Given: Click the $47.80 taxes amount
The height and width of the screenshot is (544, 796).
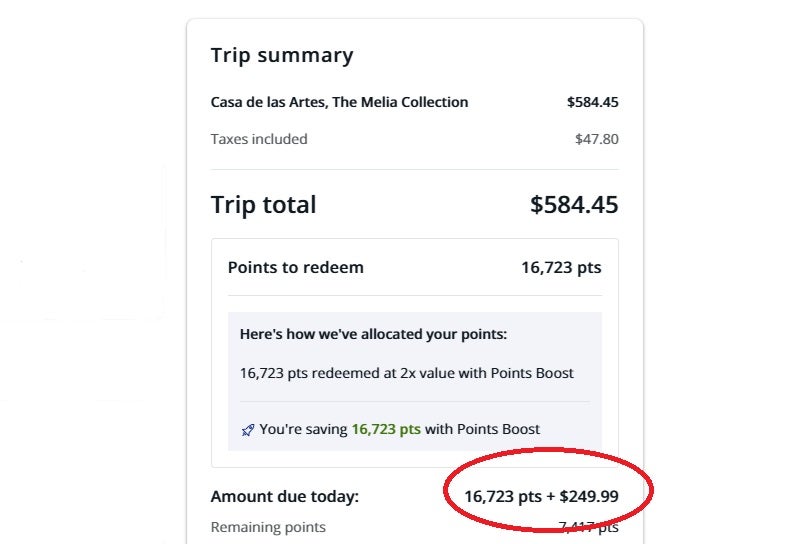Looking at the screenshot, I should point(596,139).
